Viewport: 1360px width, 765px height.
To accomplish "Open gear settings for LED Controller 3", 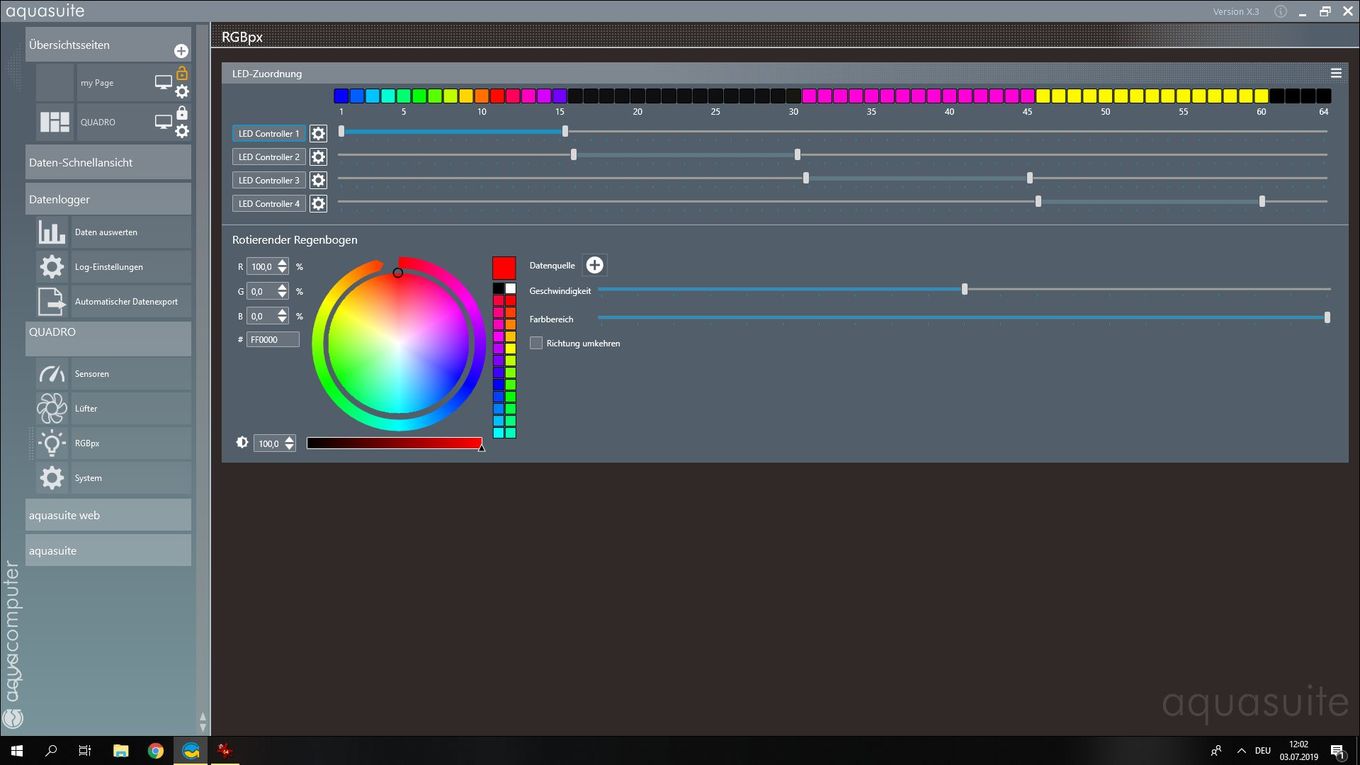I will (318, 180).
